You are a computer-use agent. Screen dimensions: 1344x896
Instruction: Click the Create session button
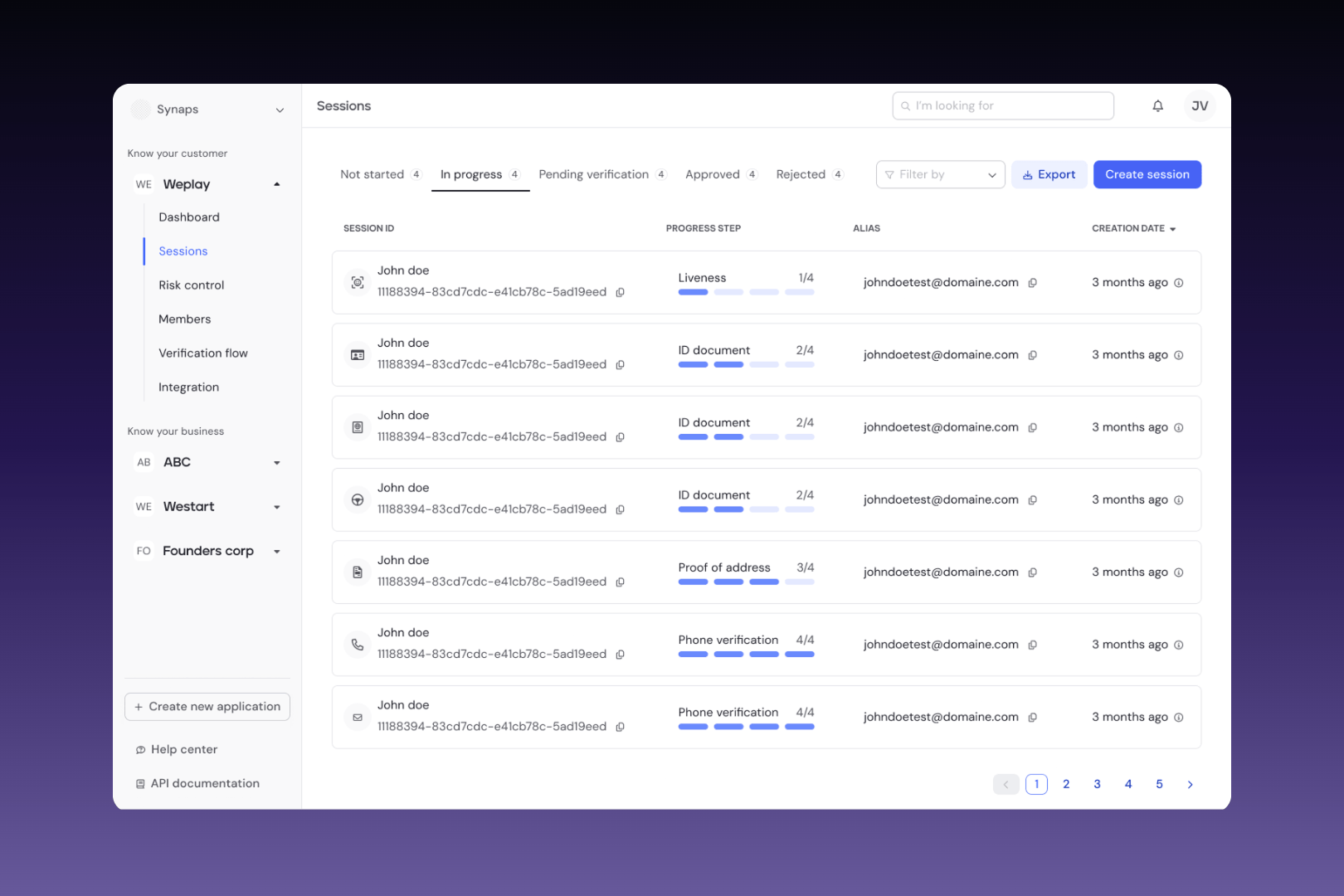1147,175
